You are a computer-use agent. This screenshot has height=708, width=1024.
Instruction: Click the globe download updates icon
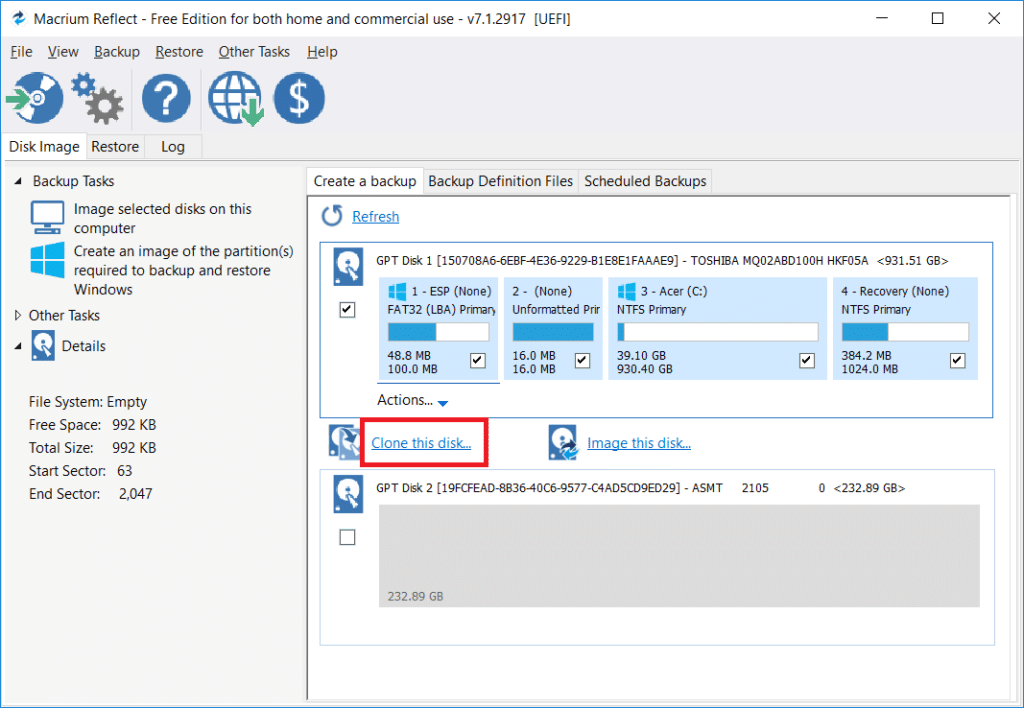point(236,98)
